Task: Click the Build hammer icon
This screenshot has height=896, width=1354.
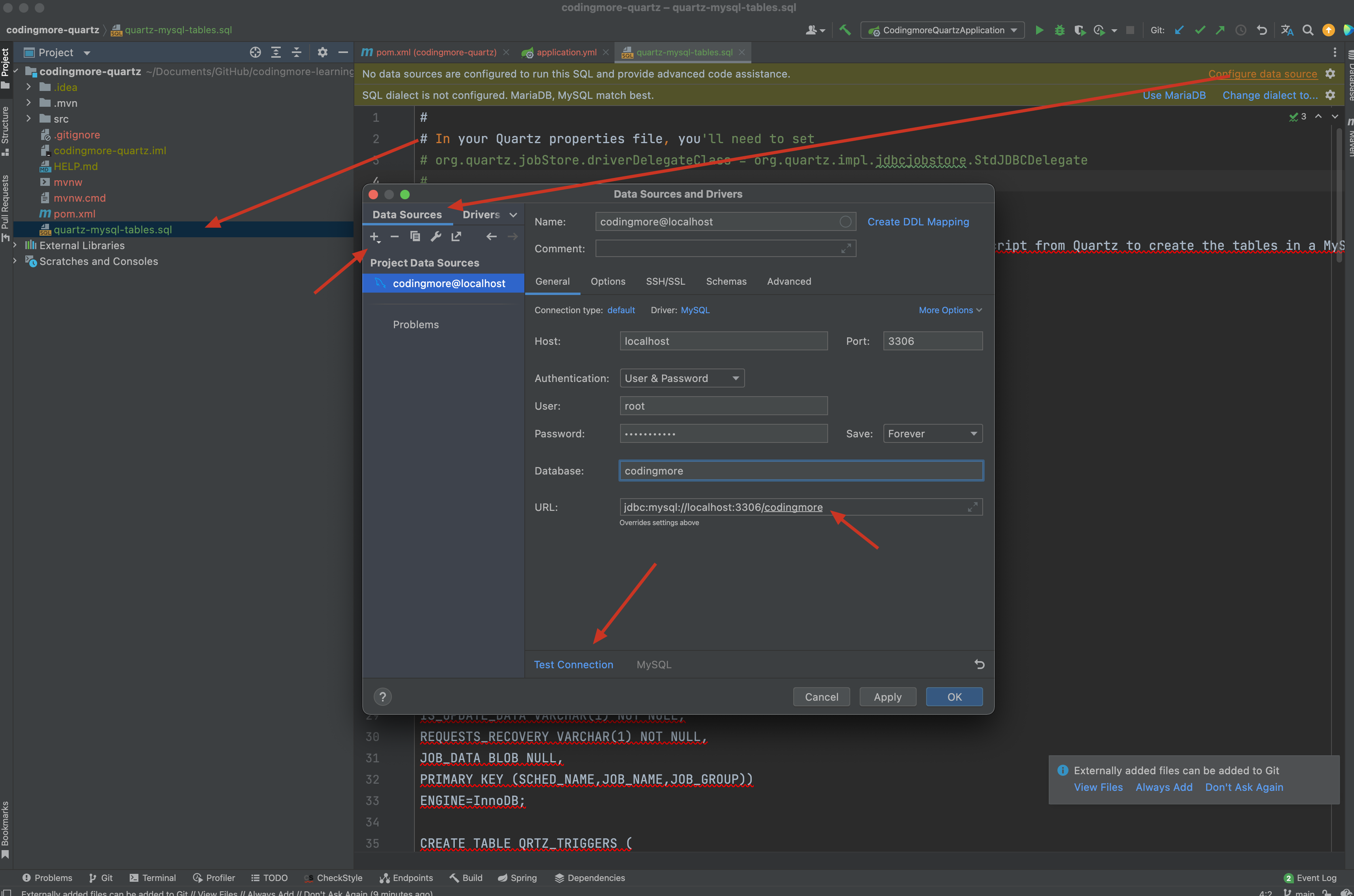Action: (845, 30)
